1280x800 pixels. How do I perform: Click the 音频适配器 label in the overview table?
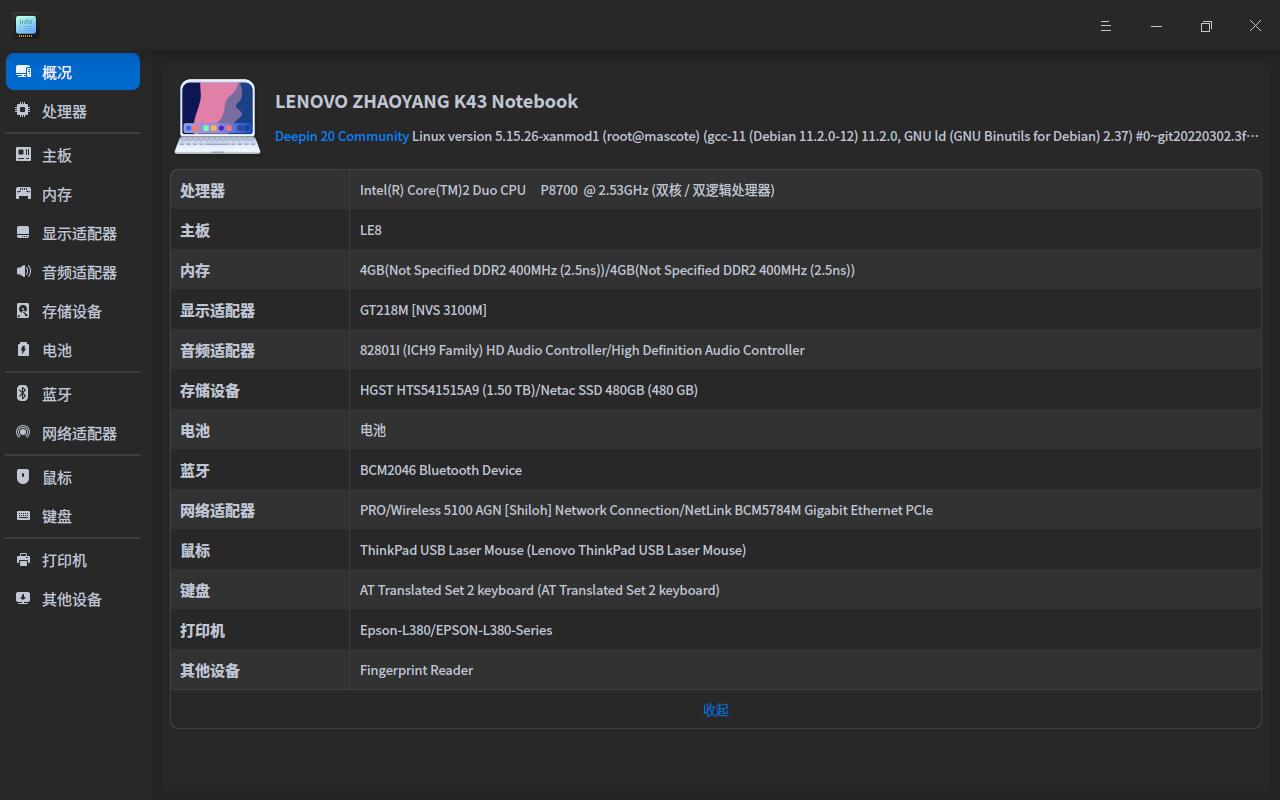217,350
